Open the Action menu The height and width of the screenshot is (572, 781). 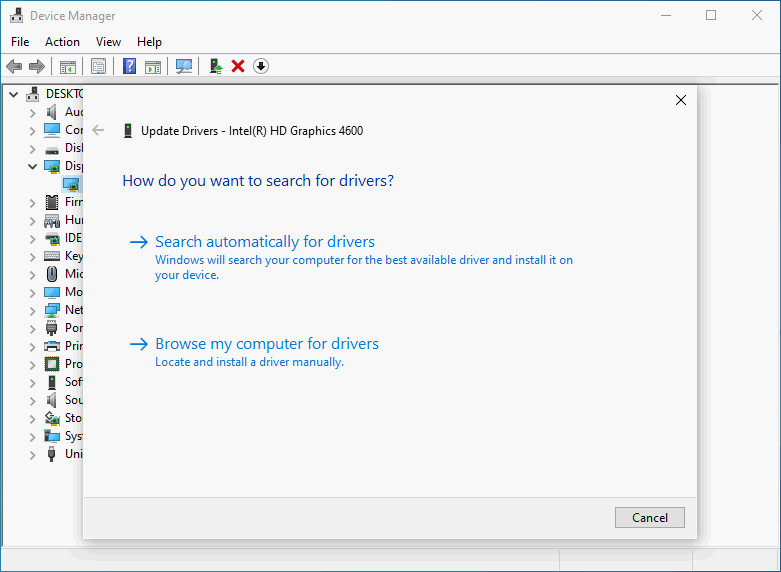(x=62, y=42)
